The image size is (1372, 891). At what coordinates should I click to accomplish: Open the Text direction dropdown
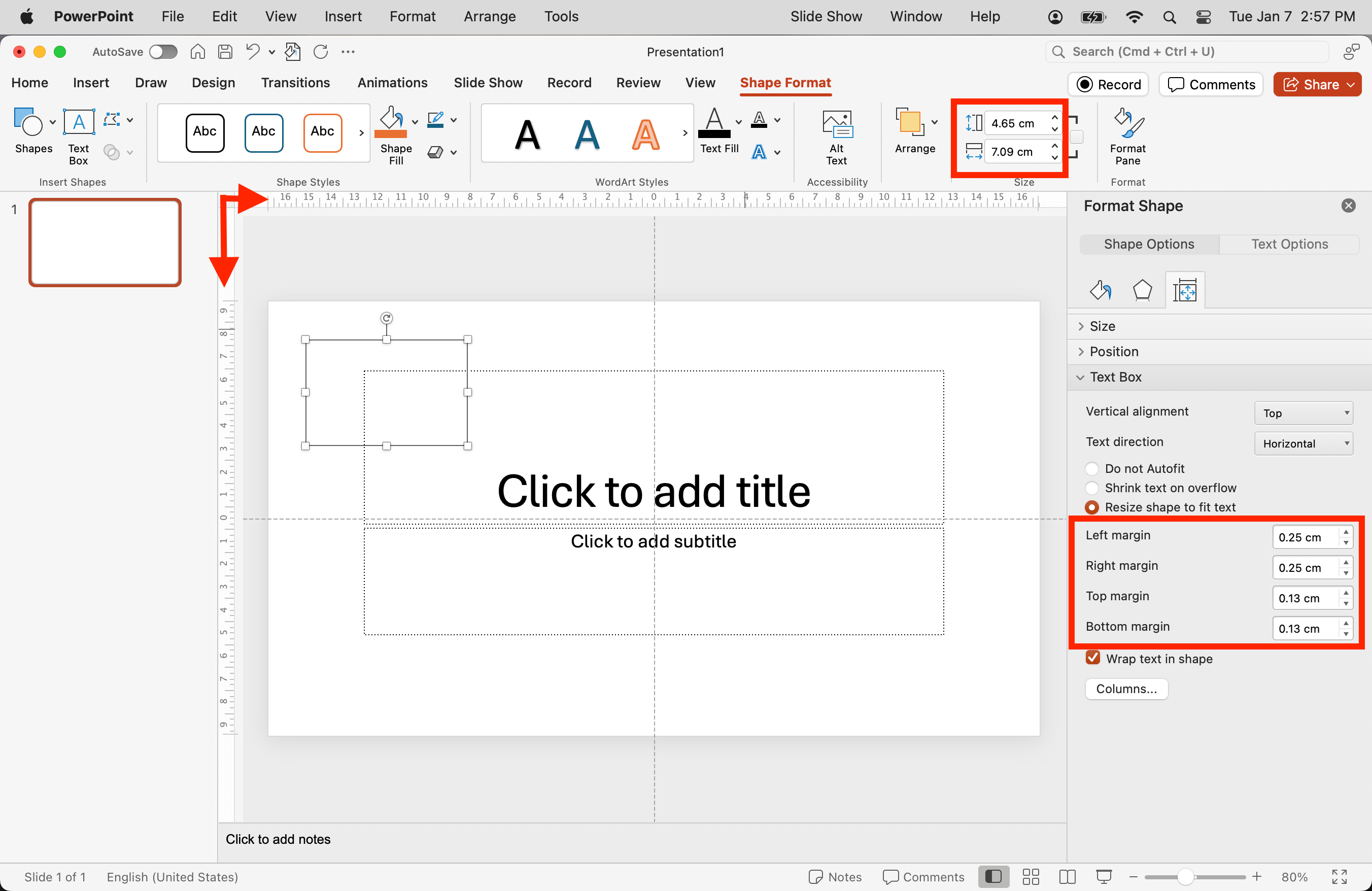(1304, 443)
